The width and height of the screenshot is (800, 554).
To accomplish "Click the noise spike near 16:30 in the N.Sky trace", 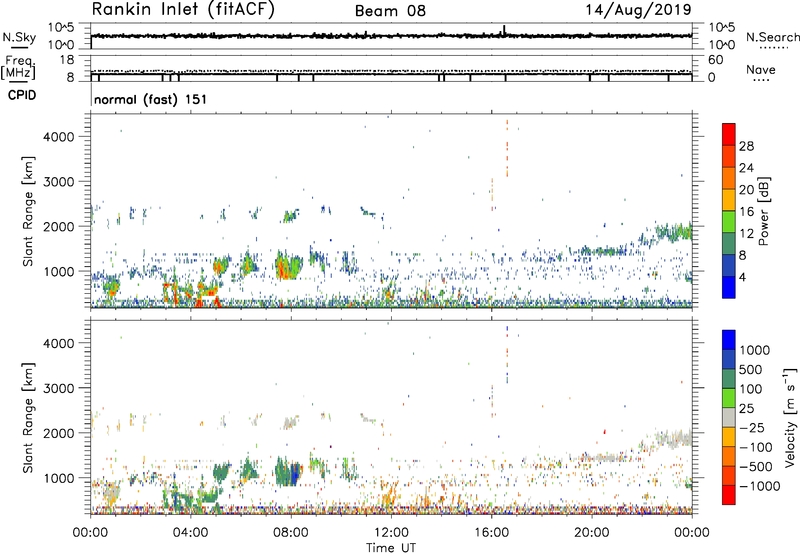I will click(x=504, y=30).
